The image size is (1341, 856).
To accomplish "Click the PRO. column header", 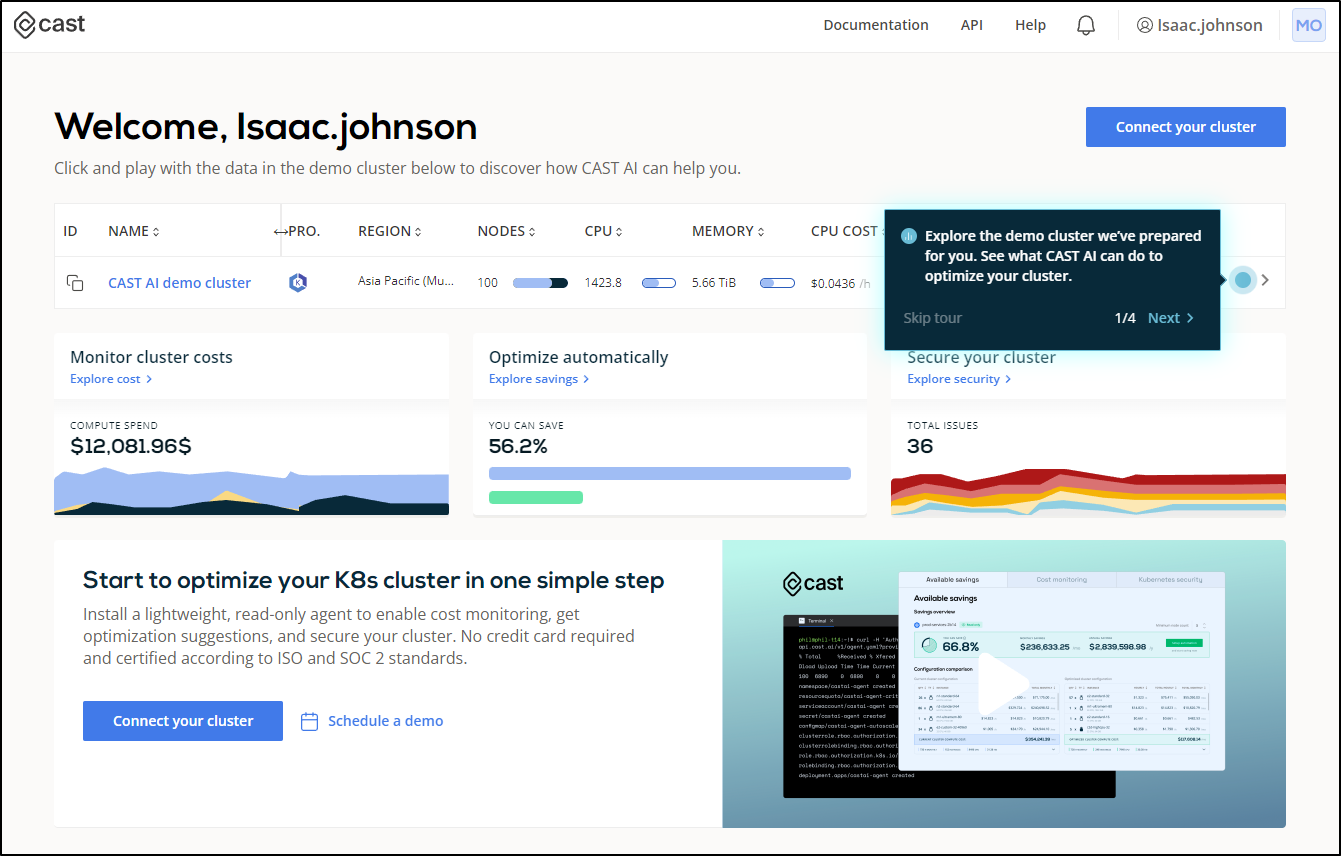I will point(304,231).
